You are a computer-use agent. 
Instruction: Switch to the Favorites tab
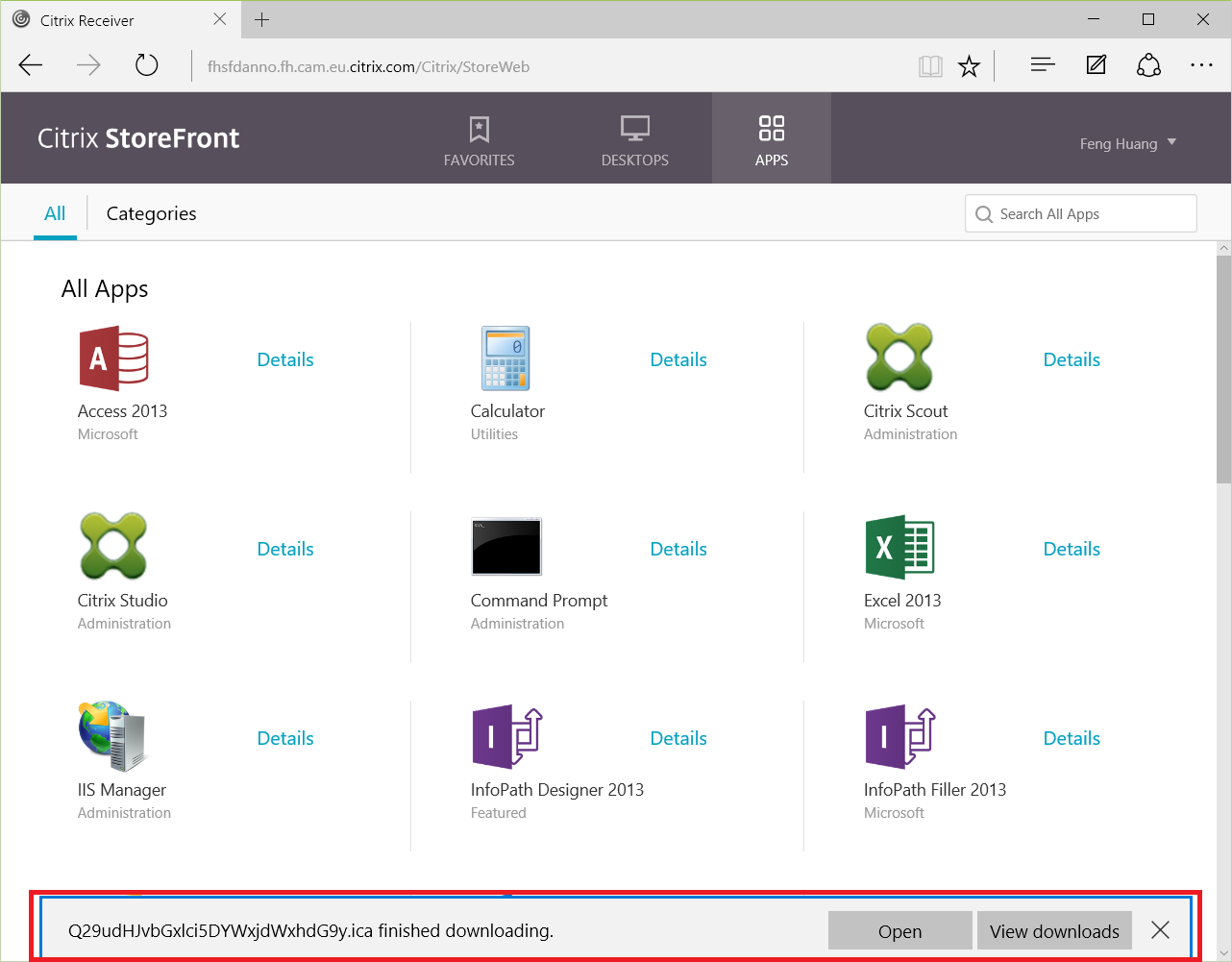[x=479, y=140]
